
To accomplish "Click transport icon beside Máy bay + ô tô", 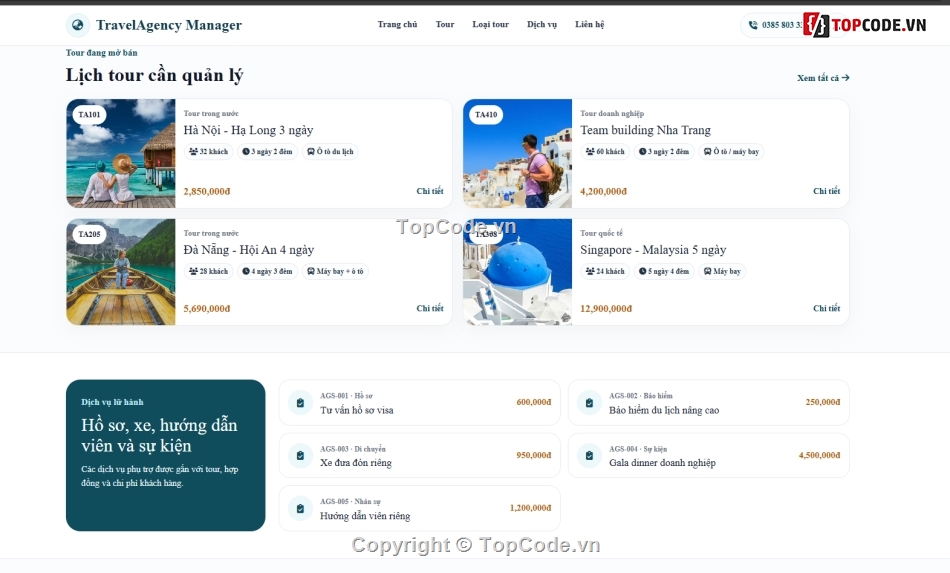I will [x=311, y=271].
